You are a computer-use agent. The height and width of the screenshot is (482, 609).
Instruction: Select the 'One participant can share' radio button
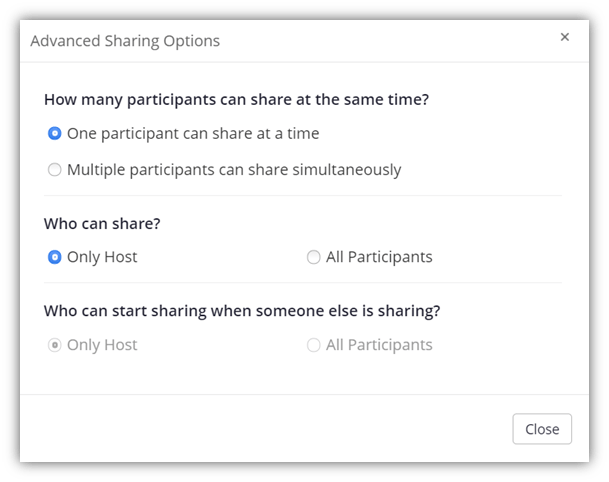(54, 133)
